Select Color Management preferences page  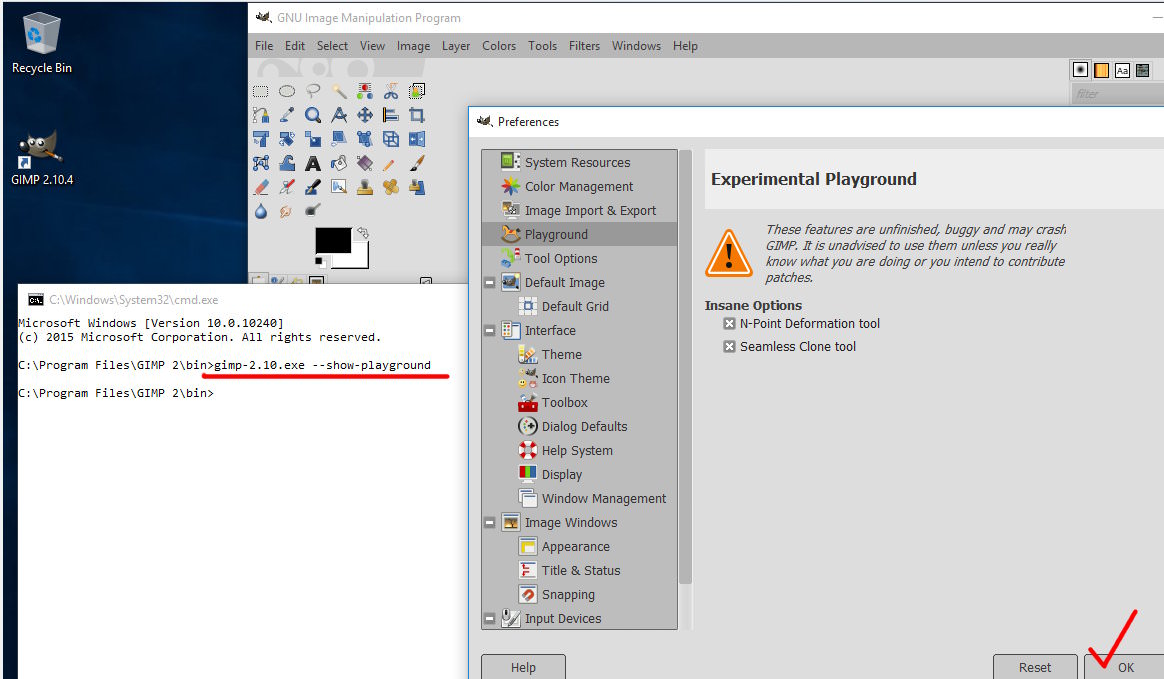point(579,186)
